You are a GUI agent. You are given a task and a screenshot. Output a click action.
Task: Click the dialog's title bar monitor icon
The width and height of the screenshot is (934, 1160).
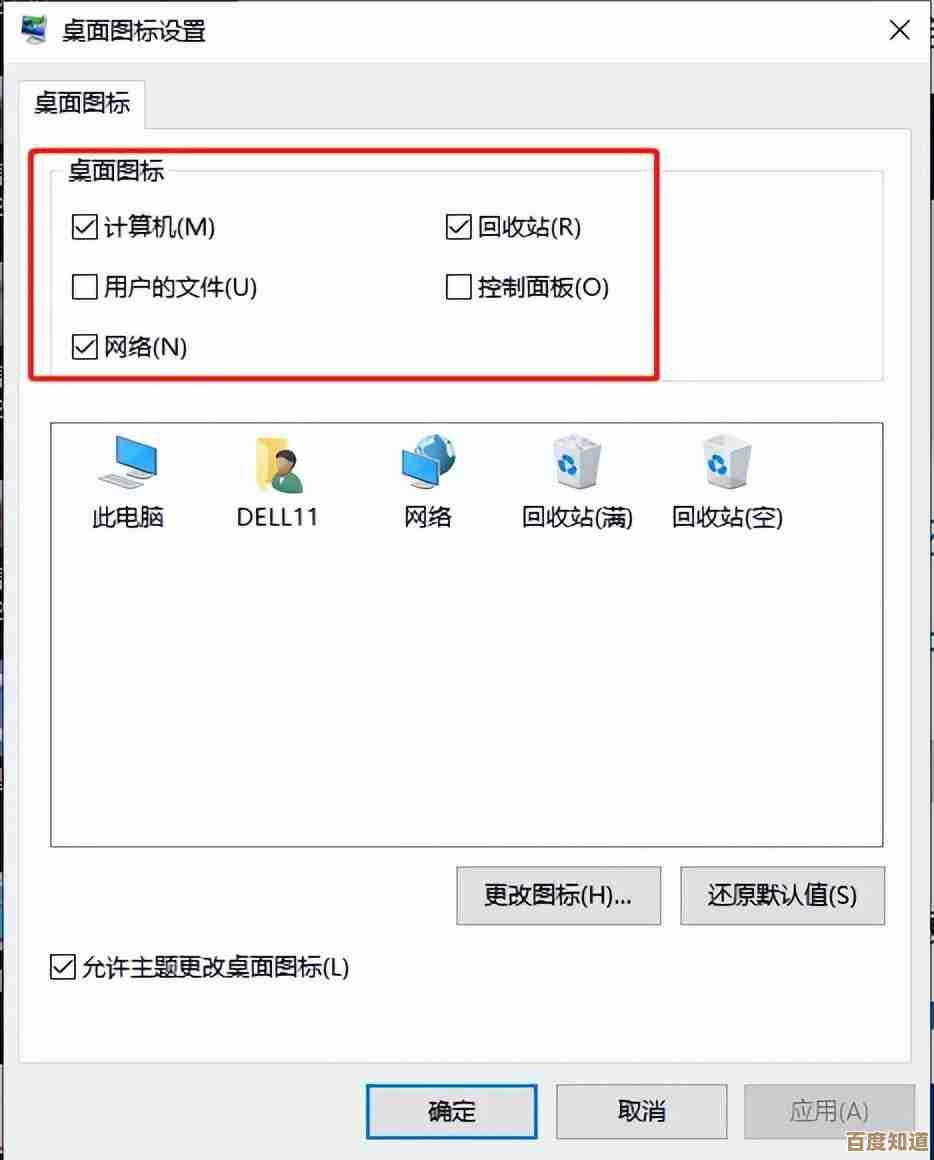(33, 30)
